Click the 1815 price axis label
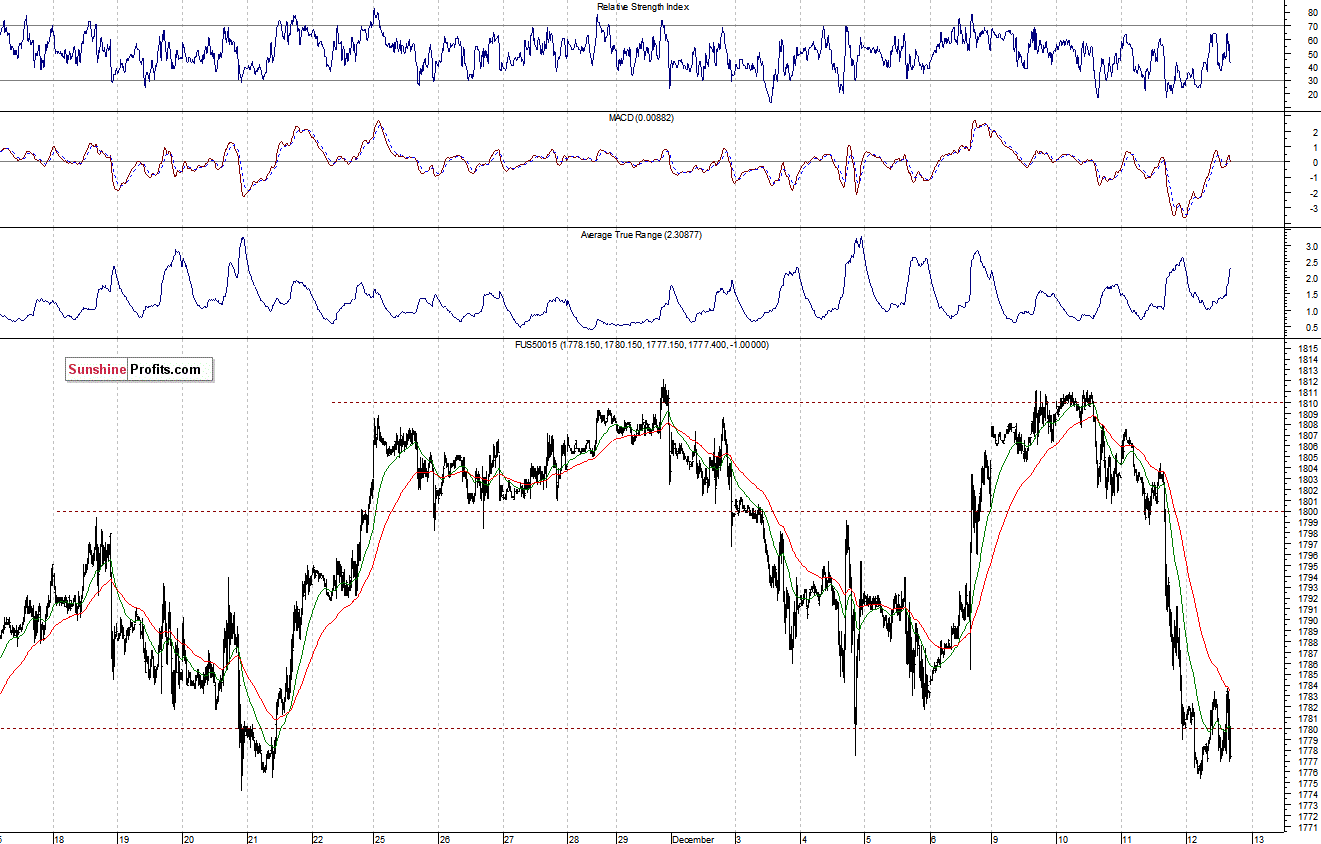This screenshot has height=844, width=1321. [x=1307, y=349]
